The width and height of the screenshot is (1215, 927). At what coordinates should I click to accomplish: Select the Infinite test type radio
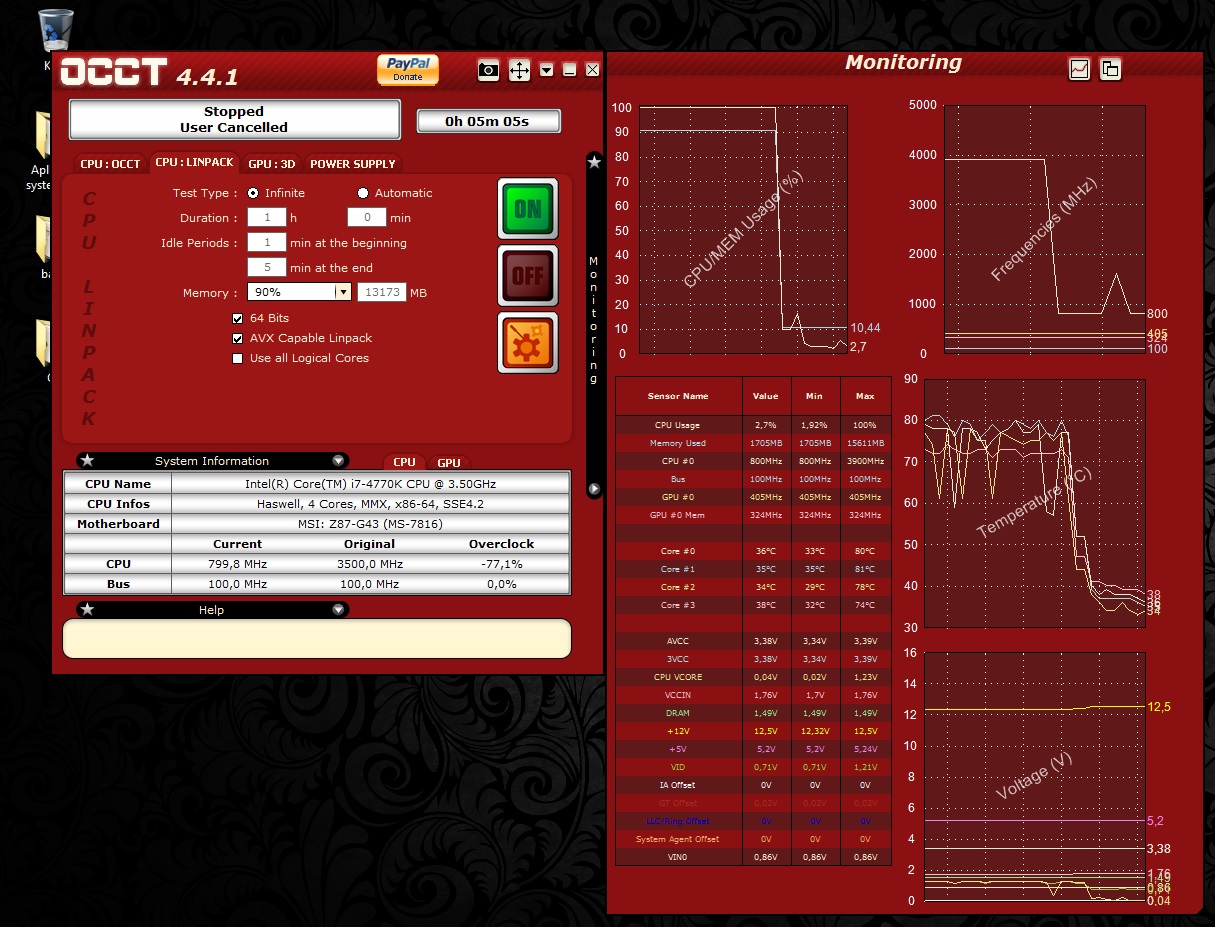[252, 193]
